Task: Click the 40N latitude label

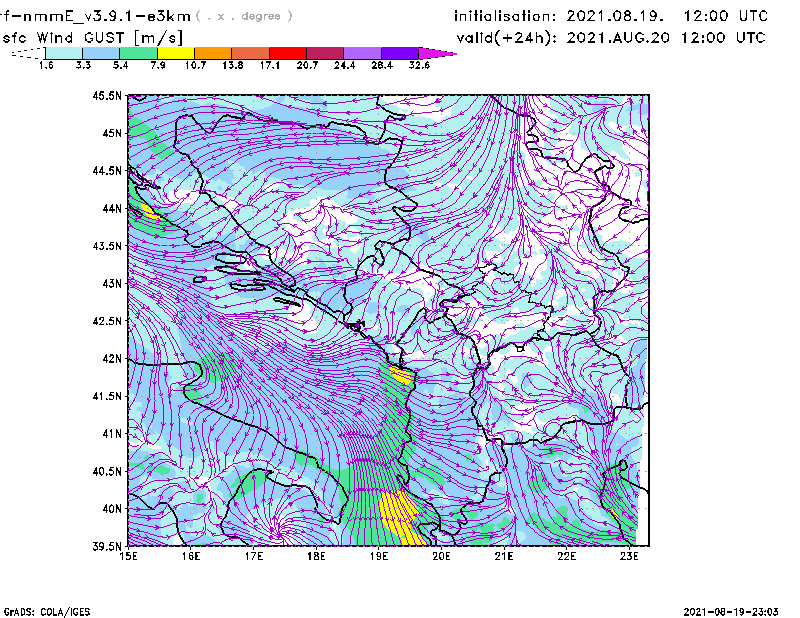Action: tap(112, 509)
